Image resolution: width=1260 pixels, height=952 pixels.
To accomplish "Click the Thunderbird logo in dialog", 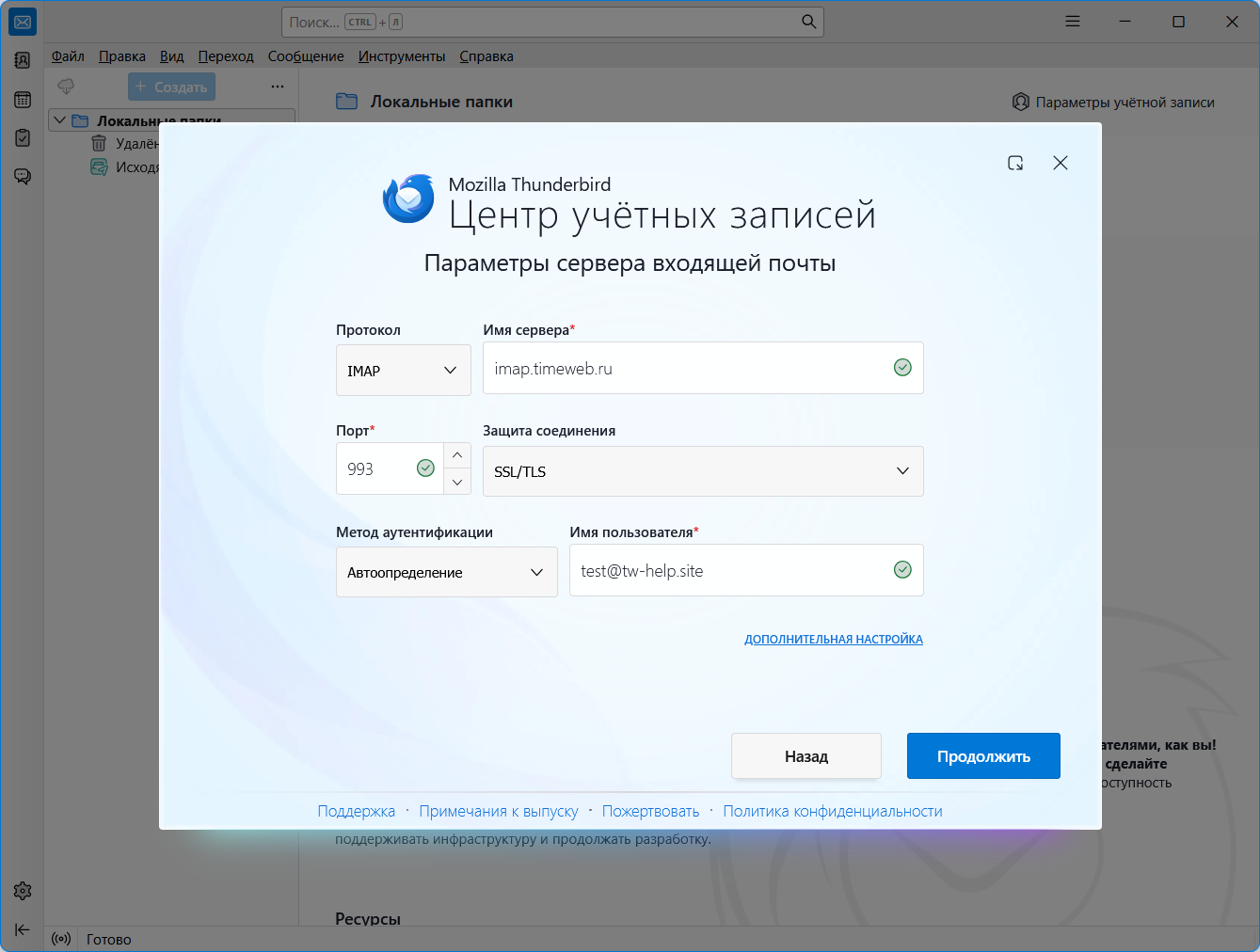I will (x=408, y=198).
